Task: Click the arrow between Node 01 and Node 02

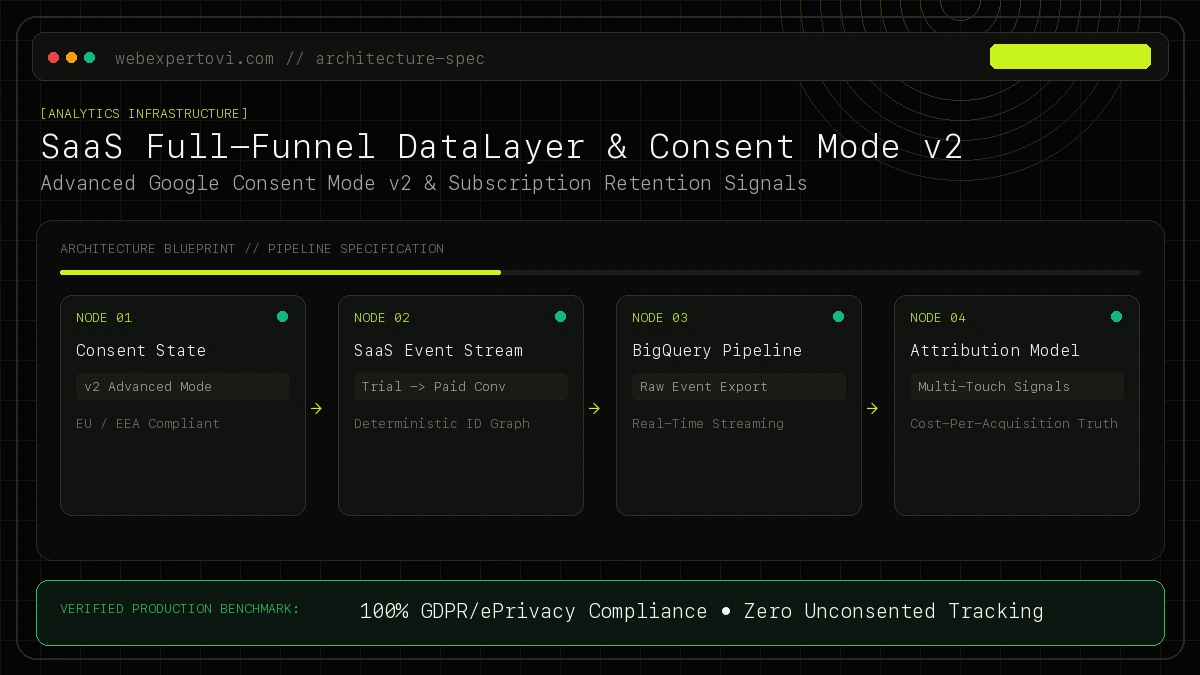Action: [317, 408]
